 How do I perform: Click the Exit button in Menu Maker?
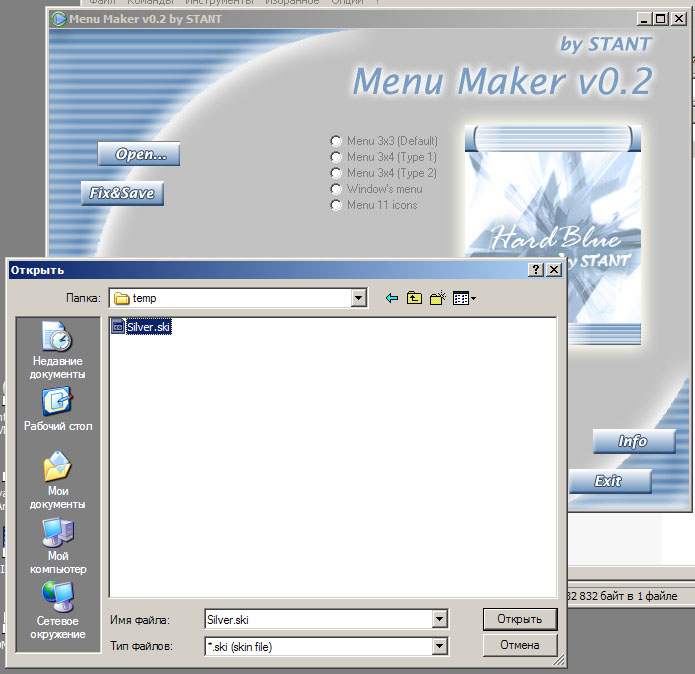pos(610,481)
